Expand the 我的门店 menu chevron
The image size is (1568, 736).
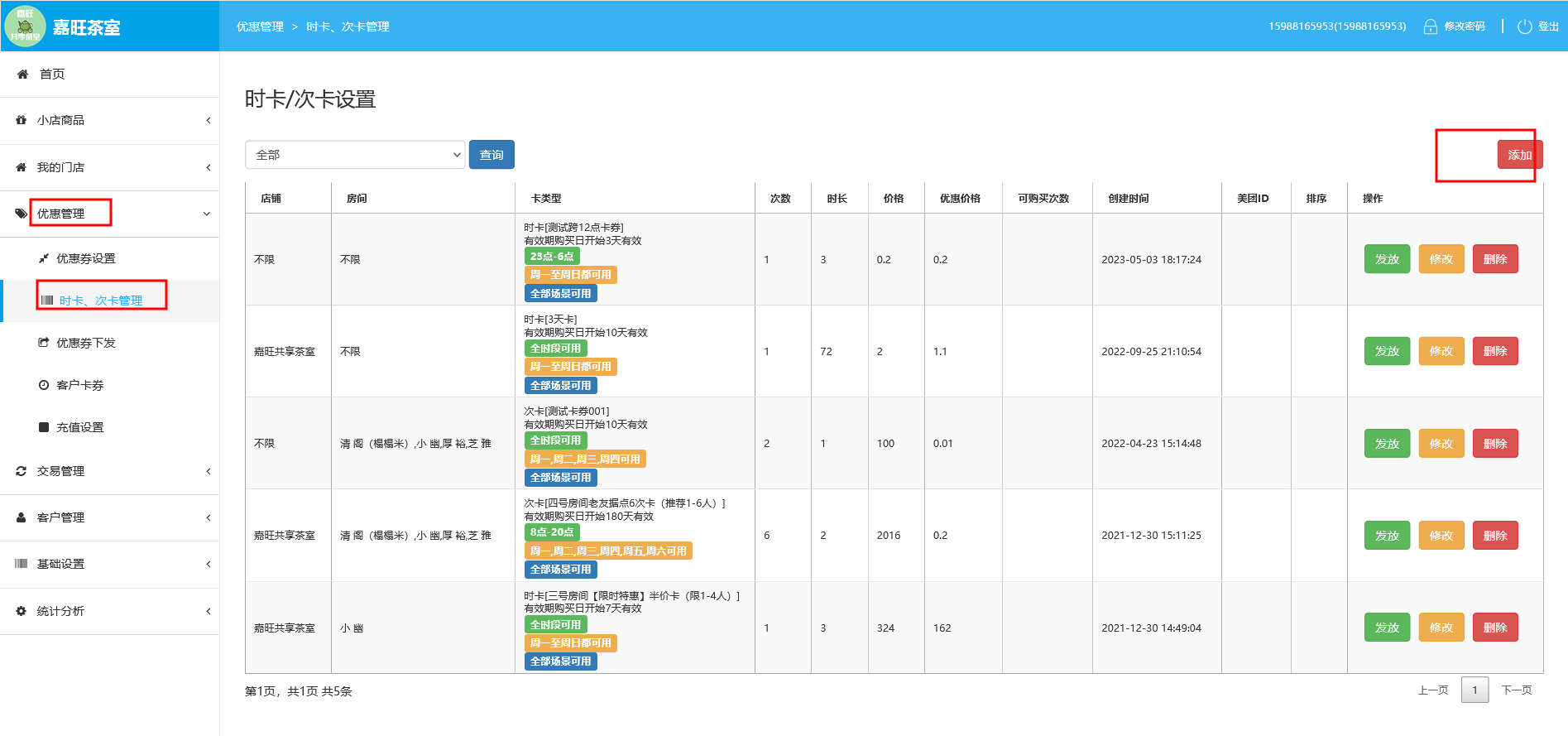pyautogui.click(x=208, y=167)
